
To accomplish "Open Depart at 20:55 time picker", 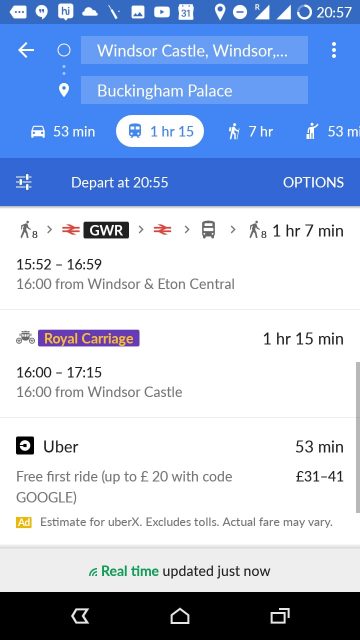I will [x=120, y=182].
